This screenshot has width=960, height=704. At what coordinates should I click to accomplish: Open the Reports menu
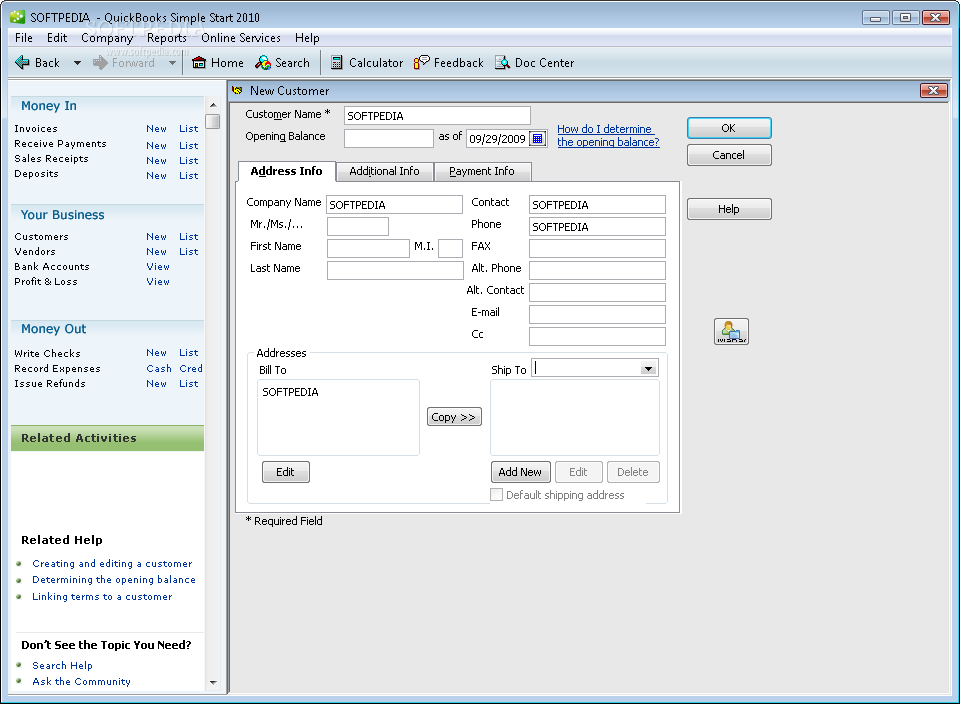click(167, 38)
